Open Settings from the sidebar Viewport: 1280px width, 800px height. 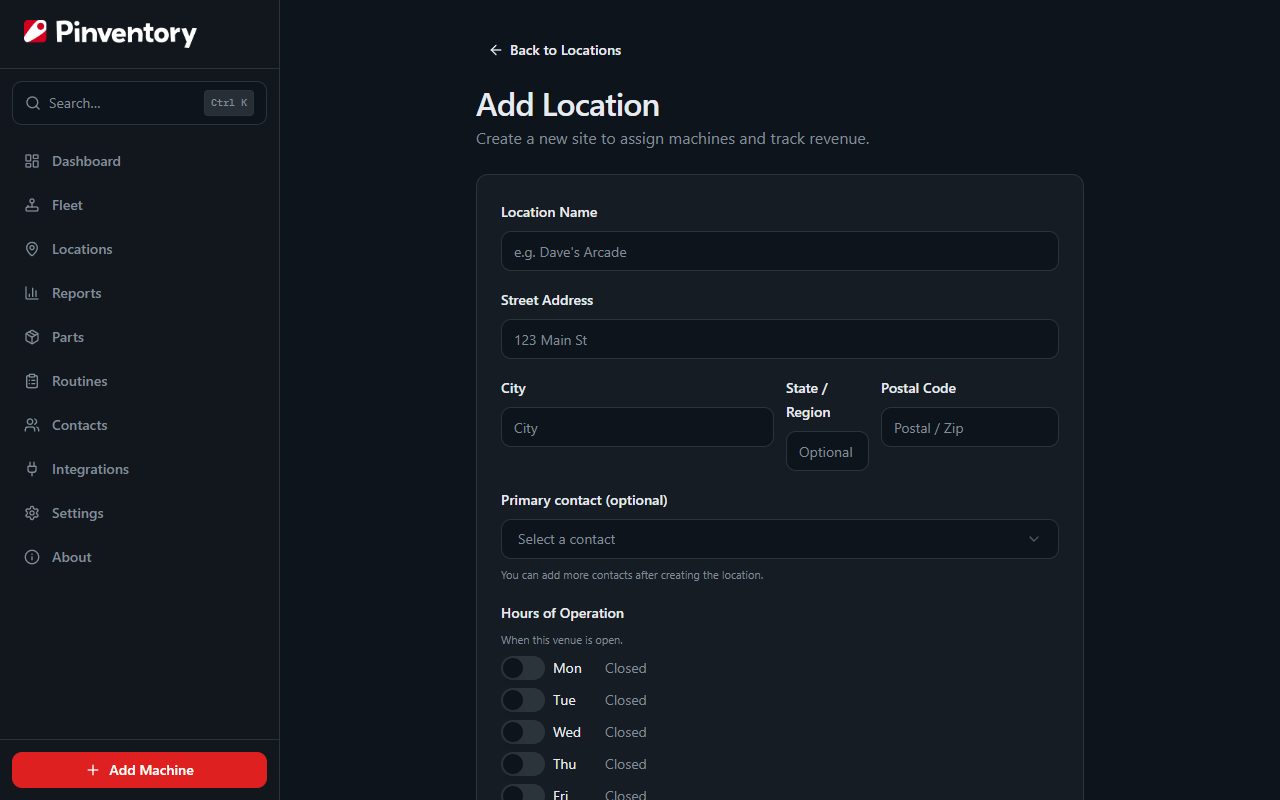pyautogui.click(x=139, y=513)
